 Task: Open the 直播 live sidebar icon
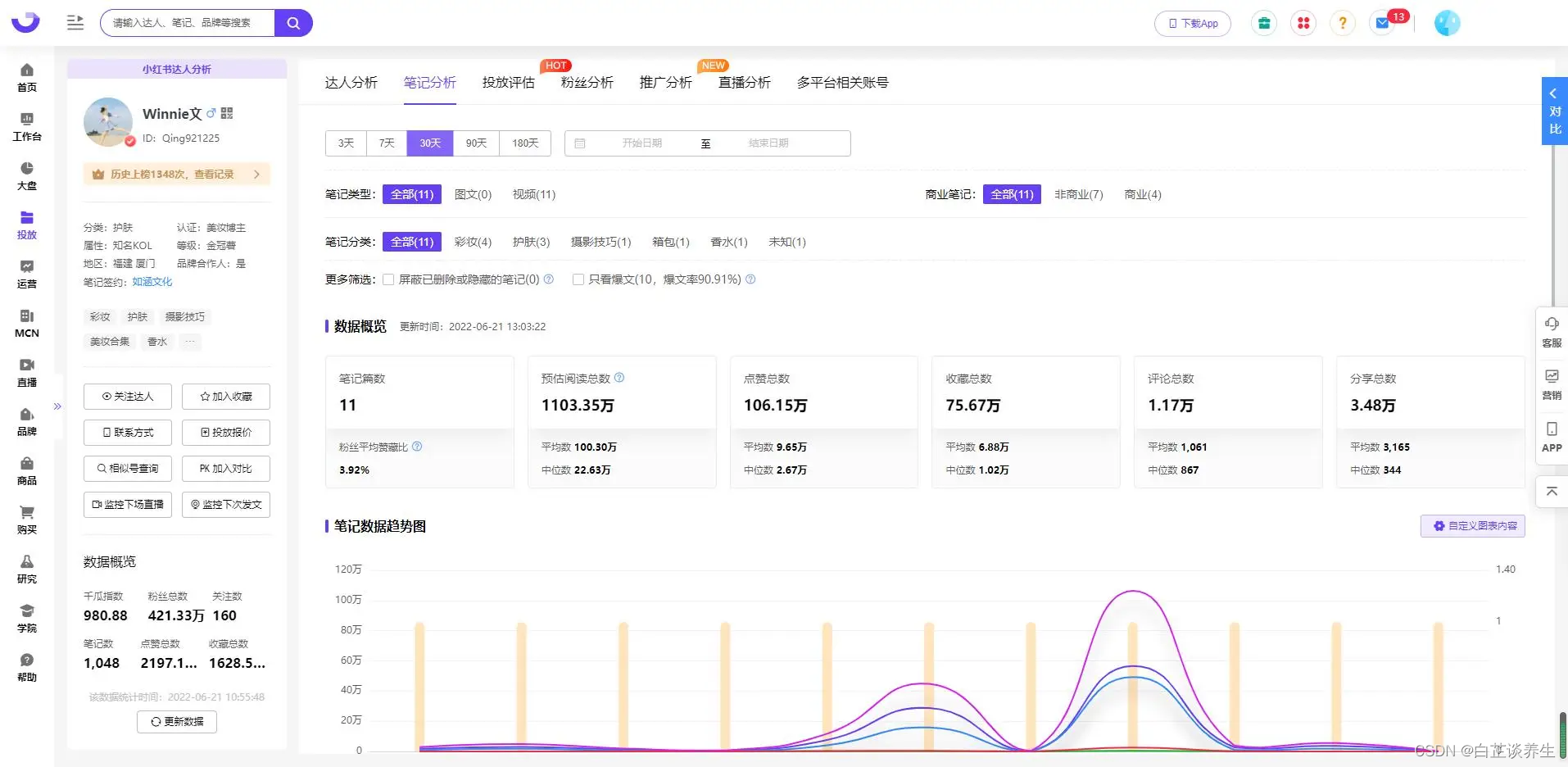(x=27, y=372)
